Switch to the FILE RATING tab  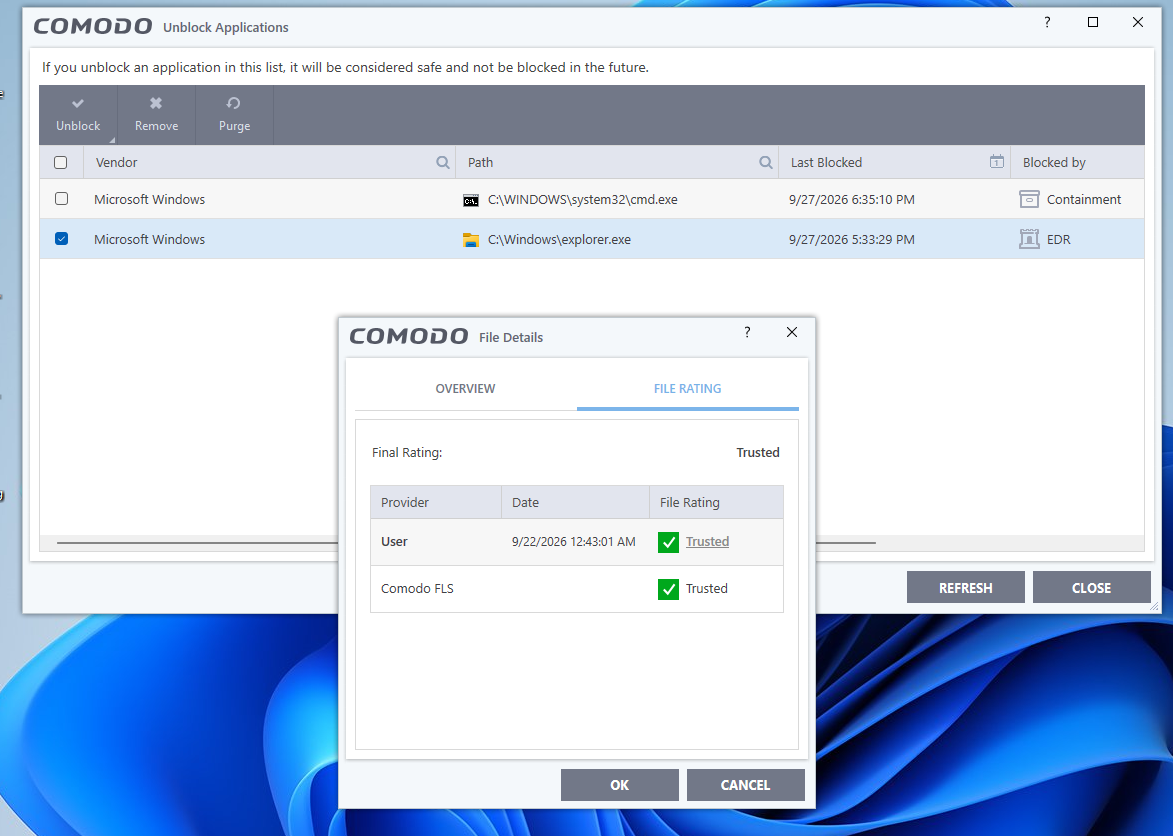tap(687, 388)
